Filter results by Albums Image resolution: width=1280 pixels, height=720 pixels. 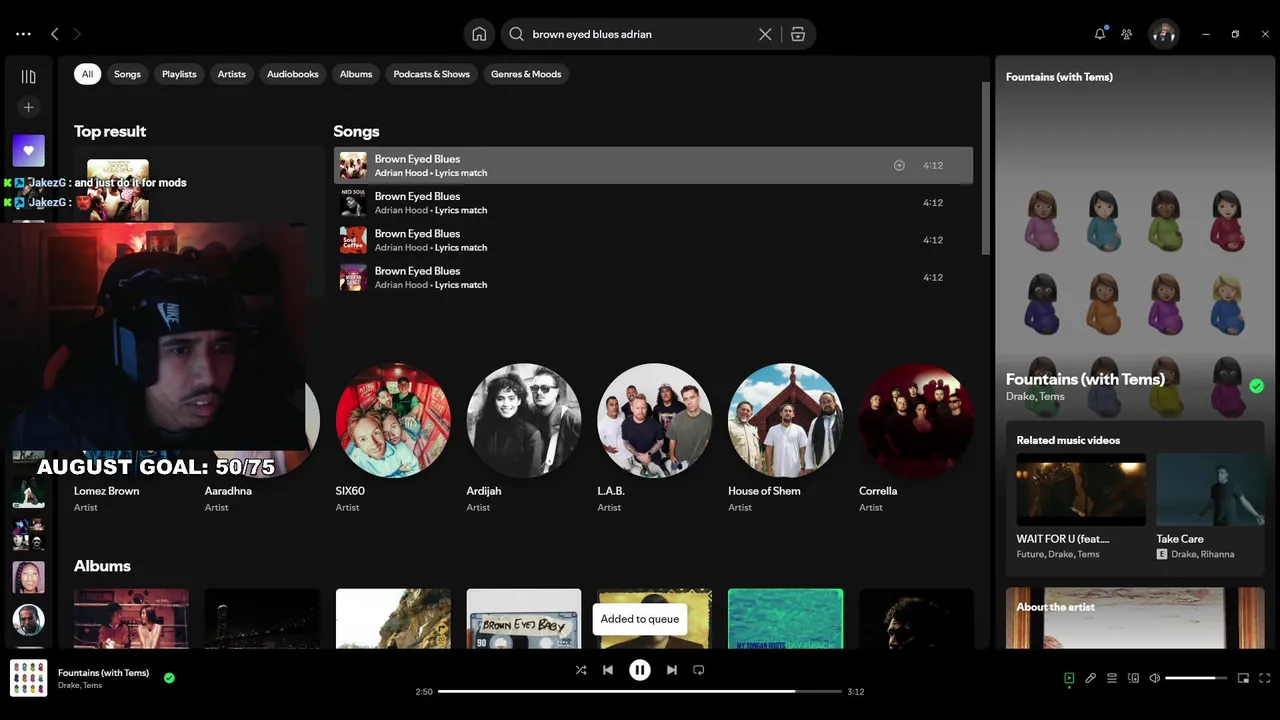click(x=356, y=74)
